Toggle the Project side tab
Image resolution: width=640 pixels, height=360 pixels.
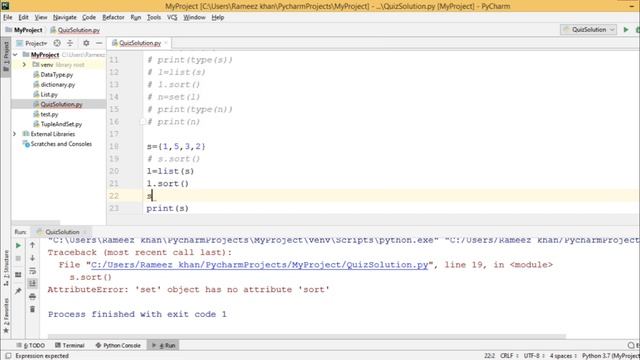pyautogui.click(x=6, y=56)
